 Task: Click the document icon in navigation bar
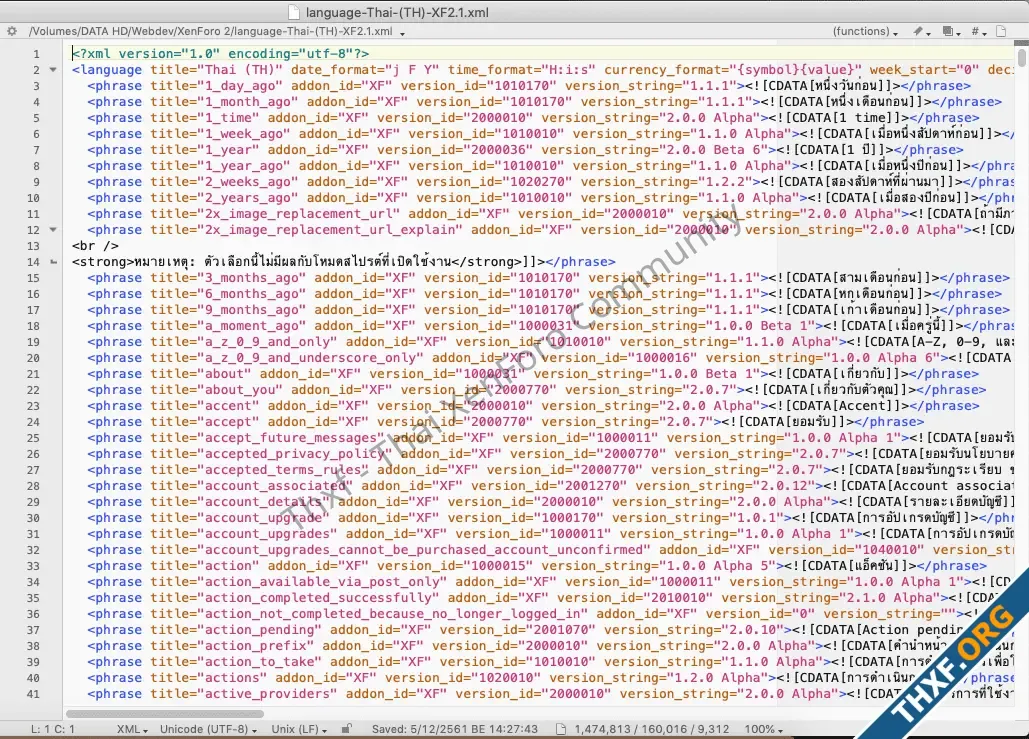(x=1001, y=31)
